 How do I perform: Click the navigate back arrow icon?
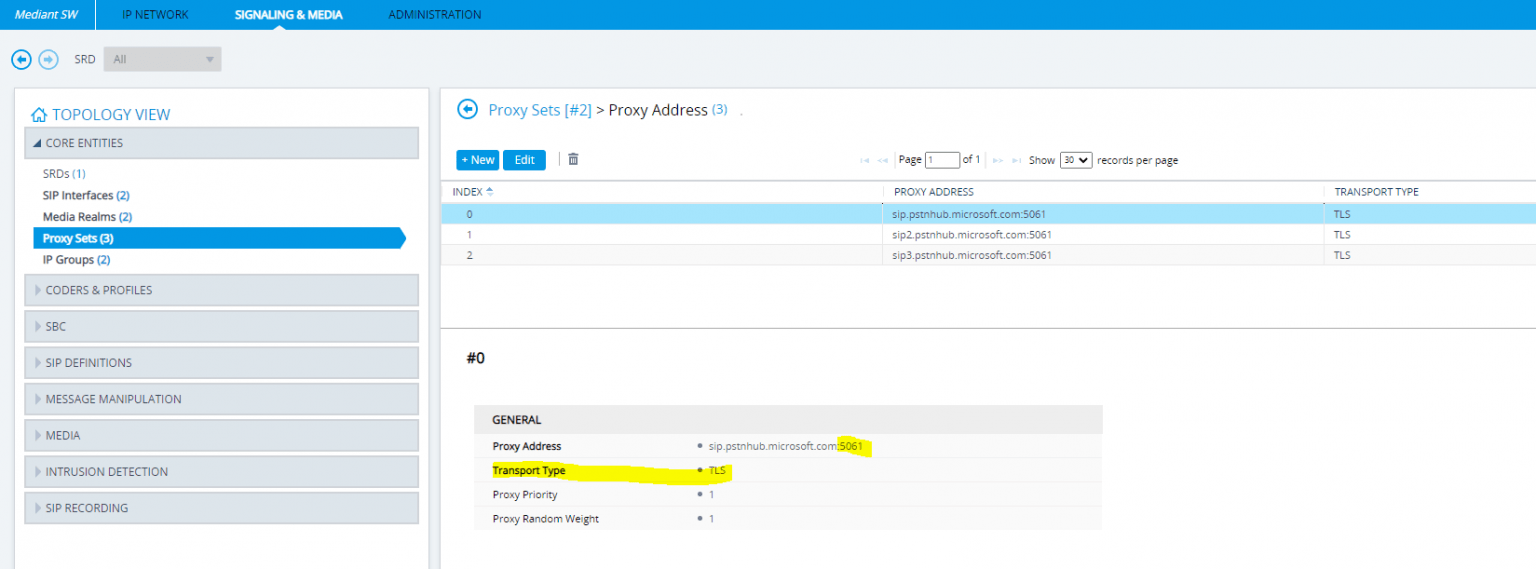pyautogui.click(x=21, y=60)
